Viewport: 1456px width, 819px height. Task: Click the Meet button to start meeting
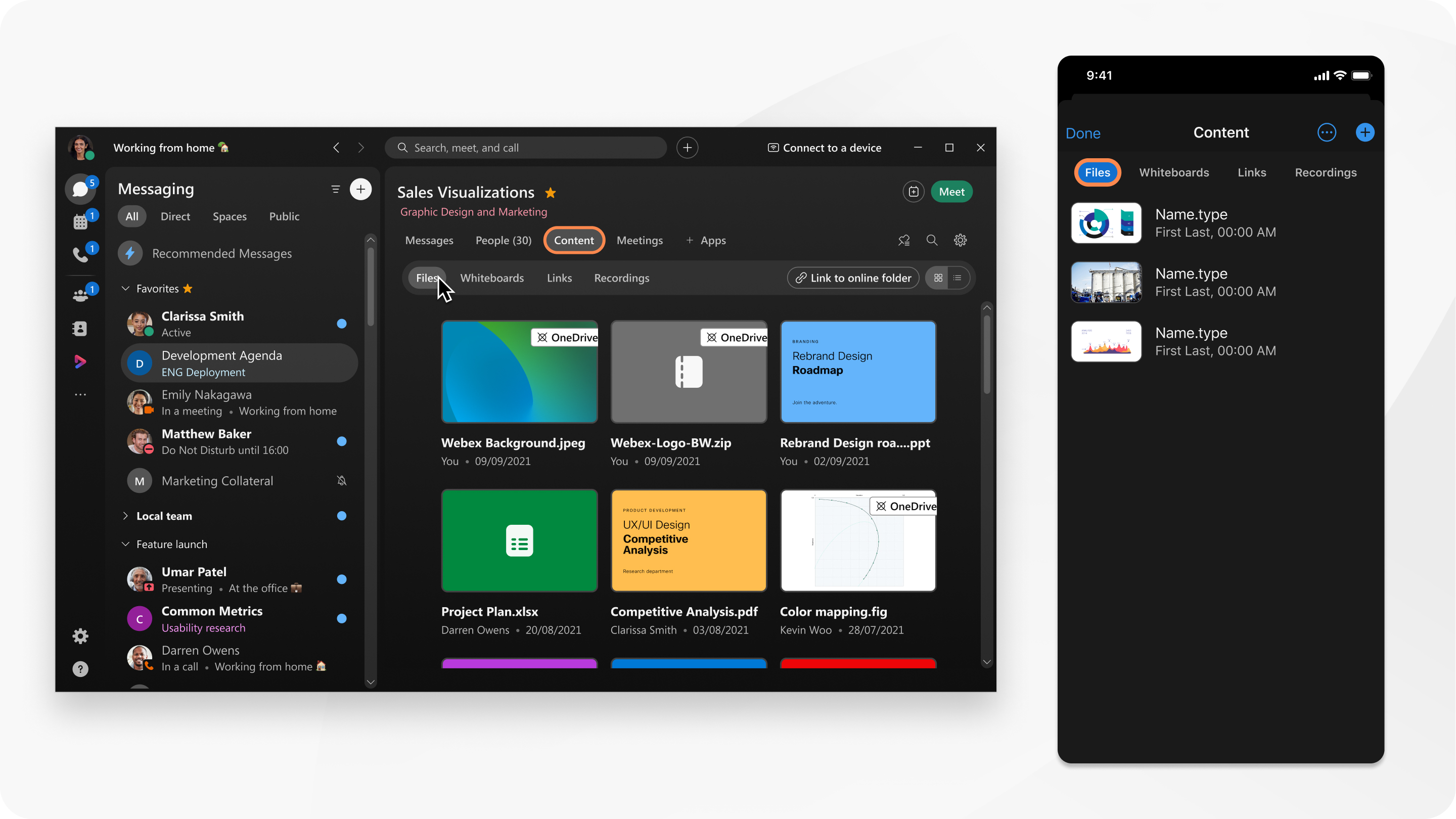(x=951, y=192)
